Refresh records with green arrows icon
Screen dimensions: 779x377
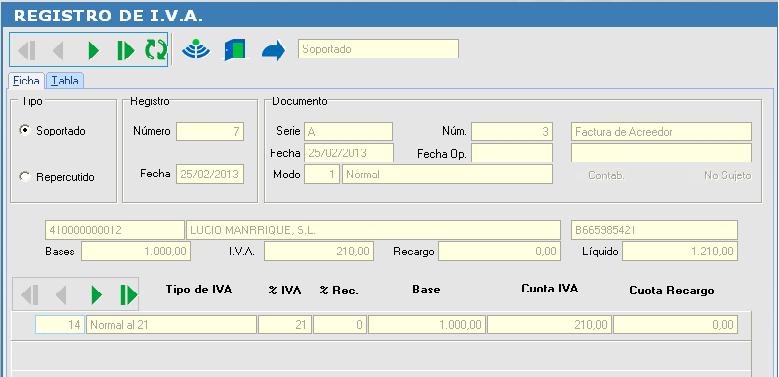(x=156, y=51)
